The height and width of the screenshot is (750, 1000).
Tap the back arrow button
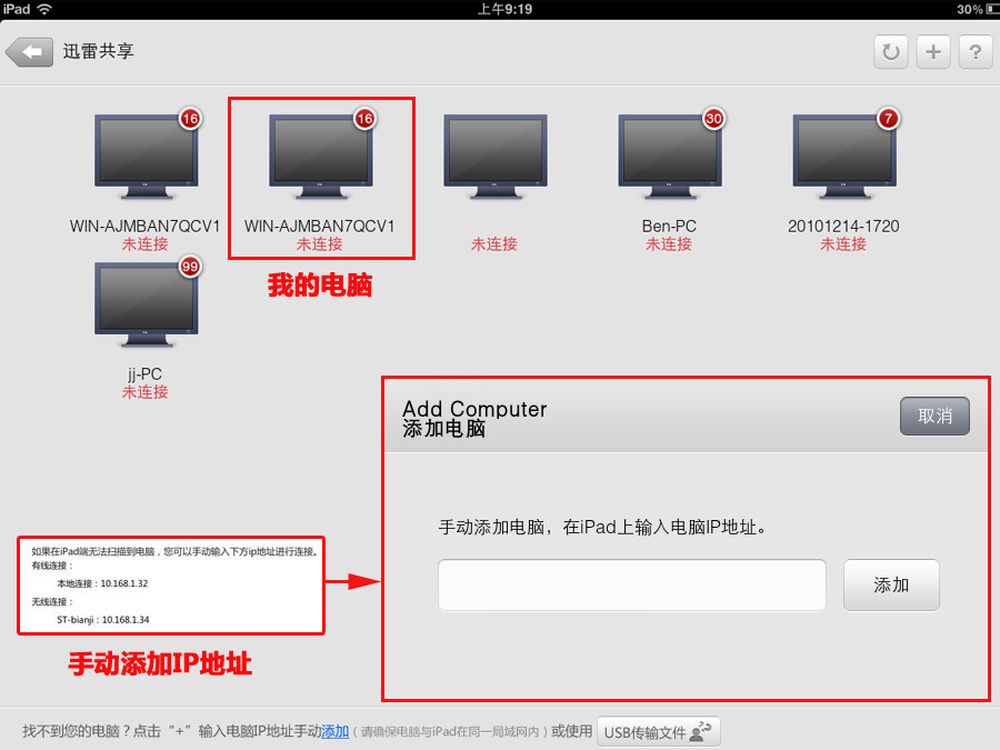[29, 52]
